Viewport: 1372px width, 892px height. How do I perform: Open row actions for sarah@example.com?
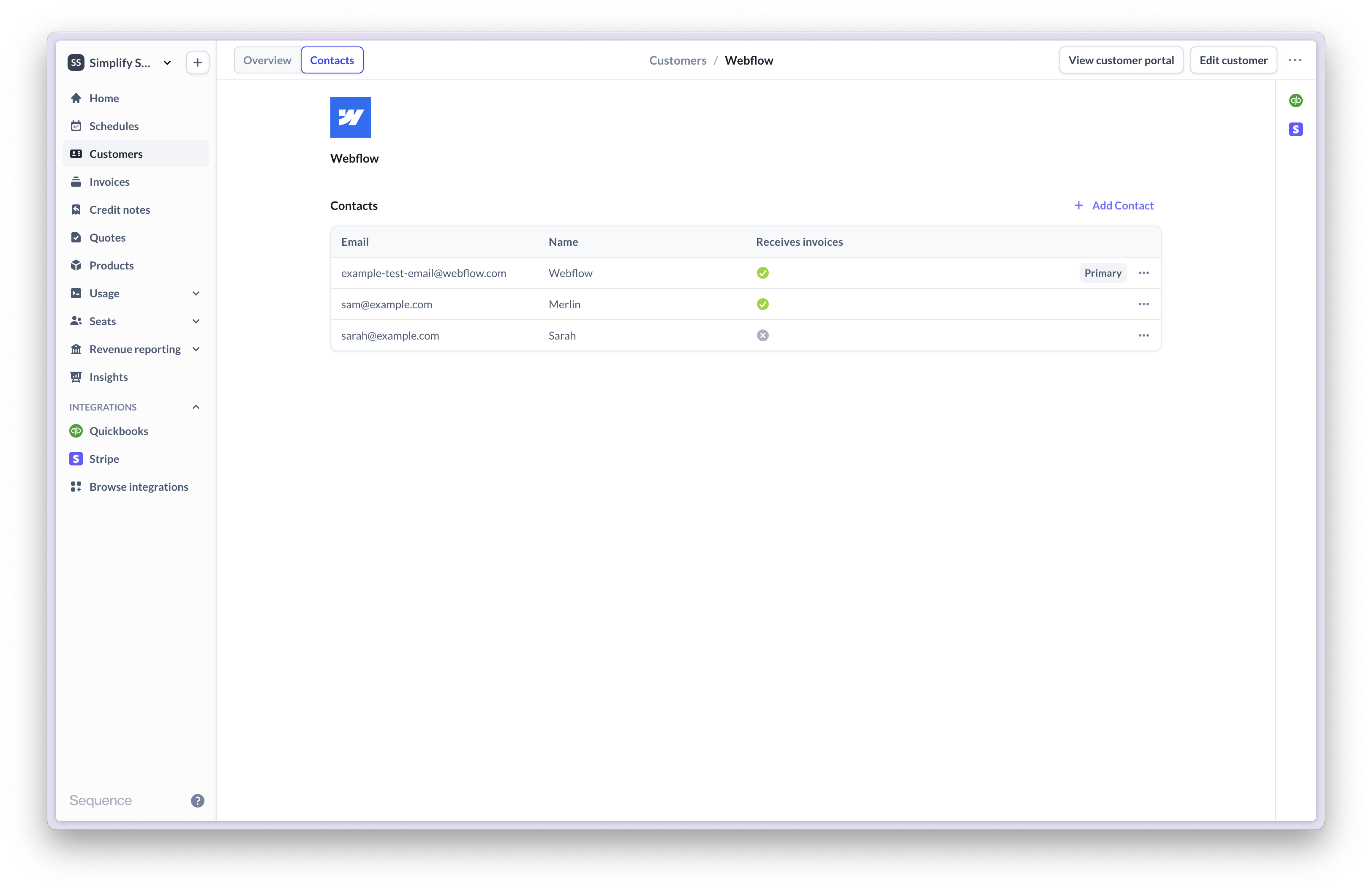click(x=1144, y=335)
